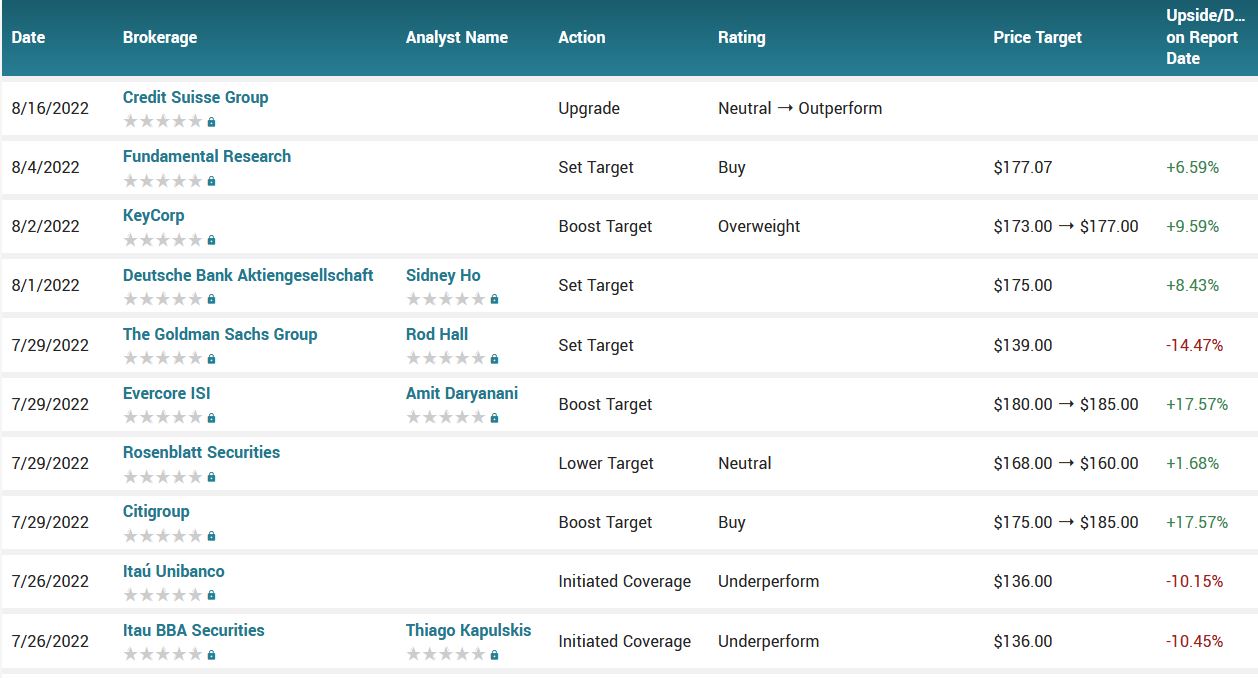
Task: Select the $173.00 → $177.00 price target
Action: pyautogui.click(x=1066, y=226)
